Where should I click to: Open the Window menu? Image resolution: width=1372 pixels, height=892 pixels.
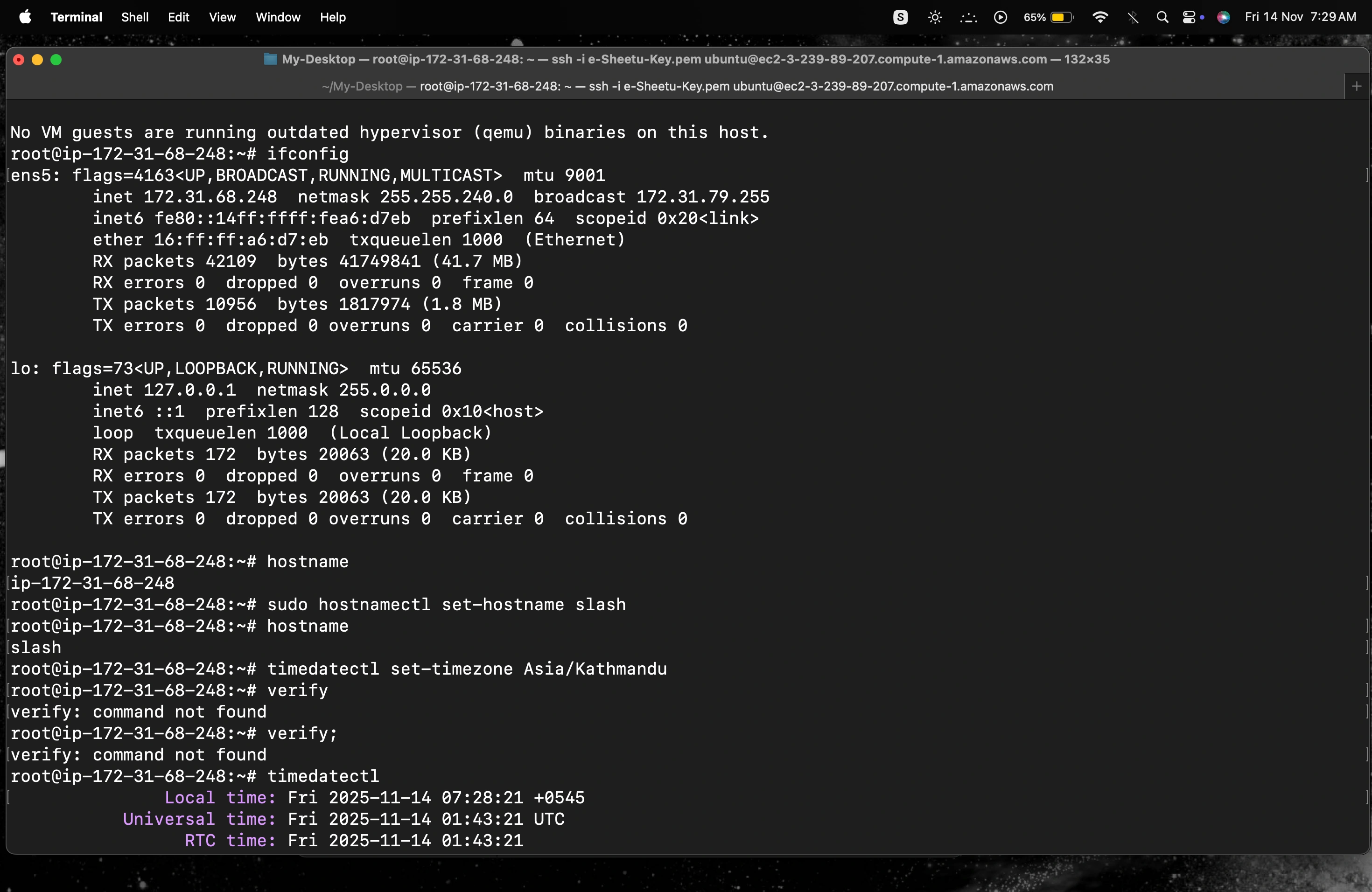278,17
